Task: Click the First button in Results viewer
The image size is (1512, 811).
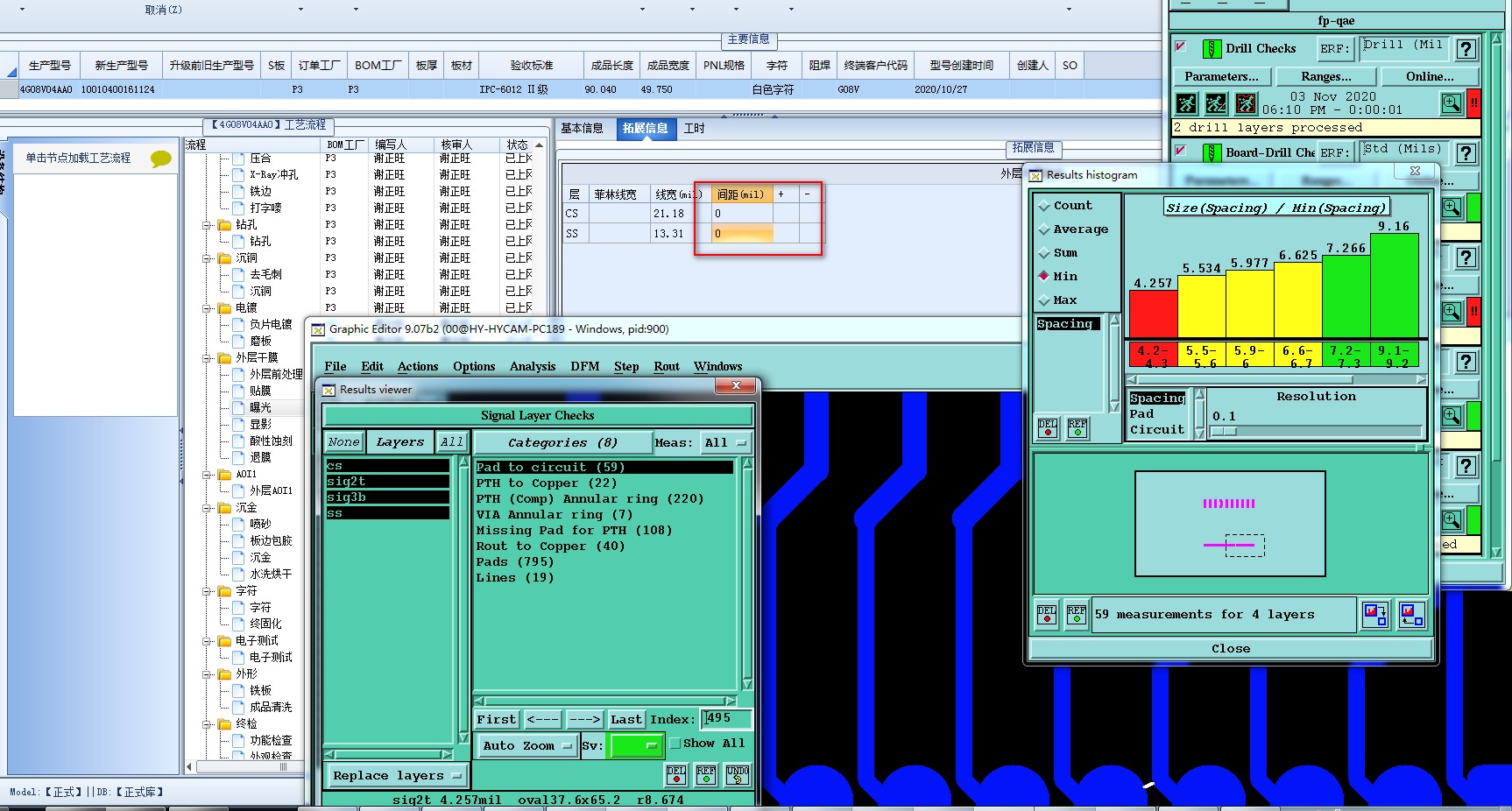Action: [497, 720]
